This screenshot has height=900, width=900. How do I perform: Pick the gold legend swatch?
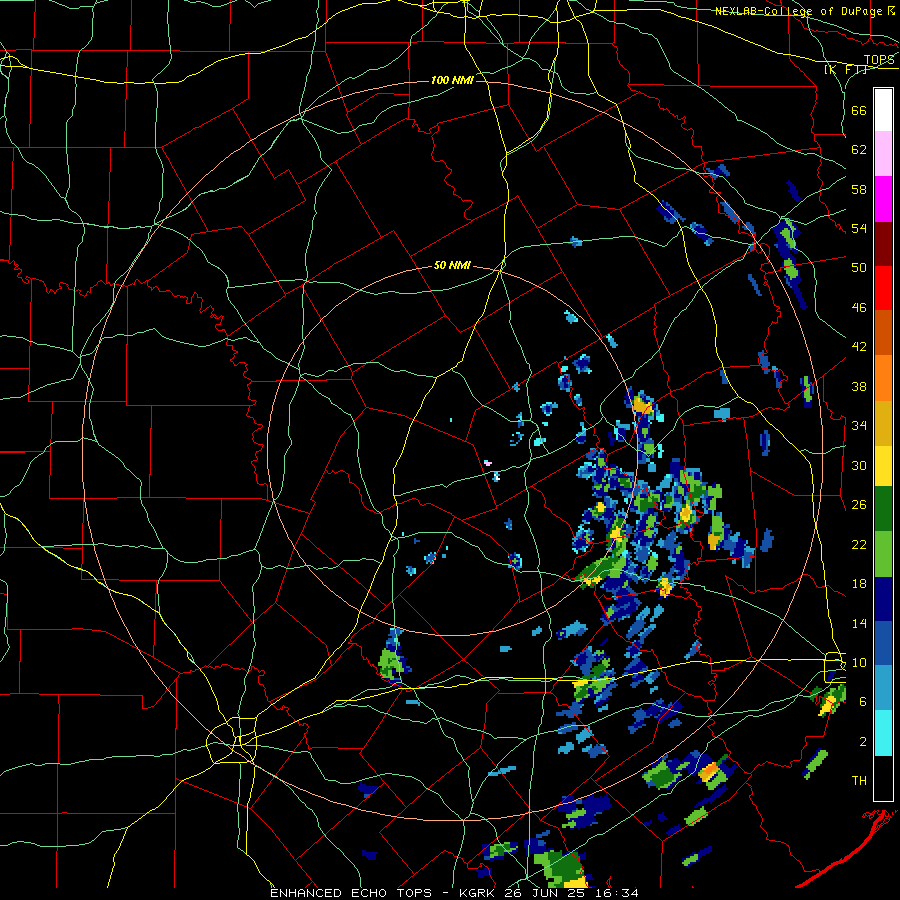883,422
